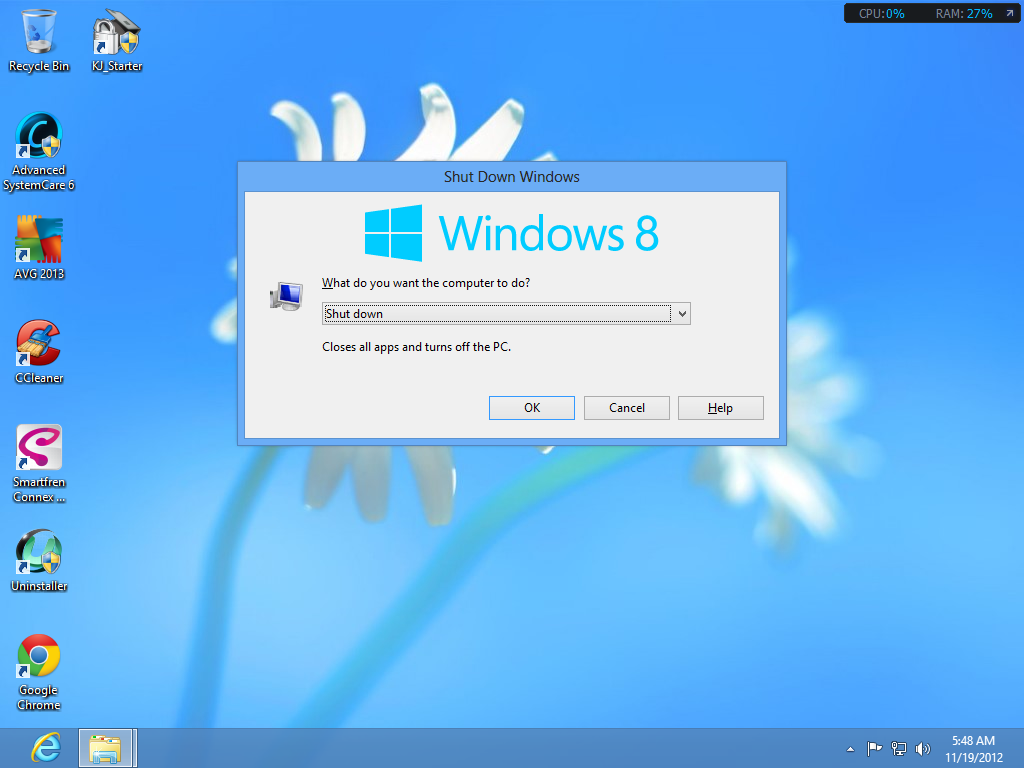Open the Shut down action dropdown
1024x768 pixels.
pos(506,313)
